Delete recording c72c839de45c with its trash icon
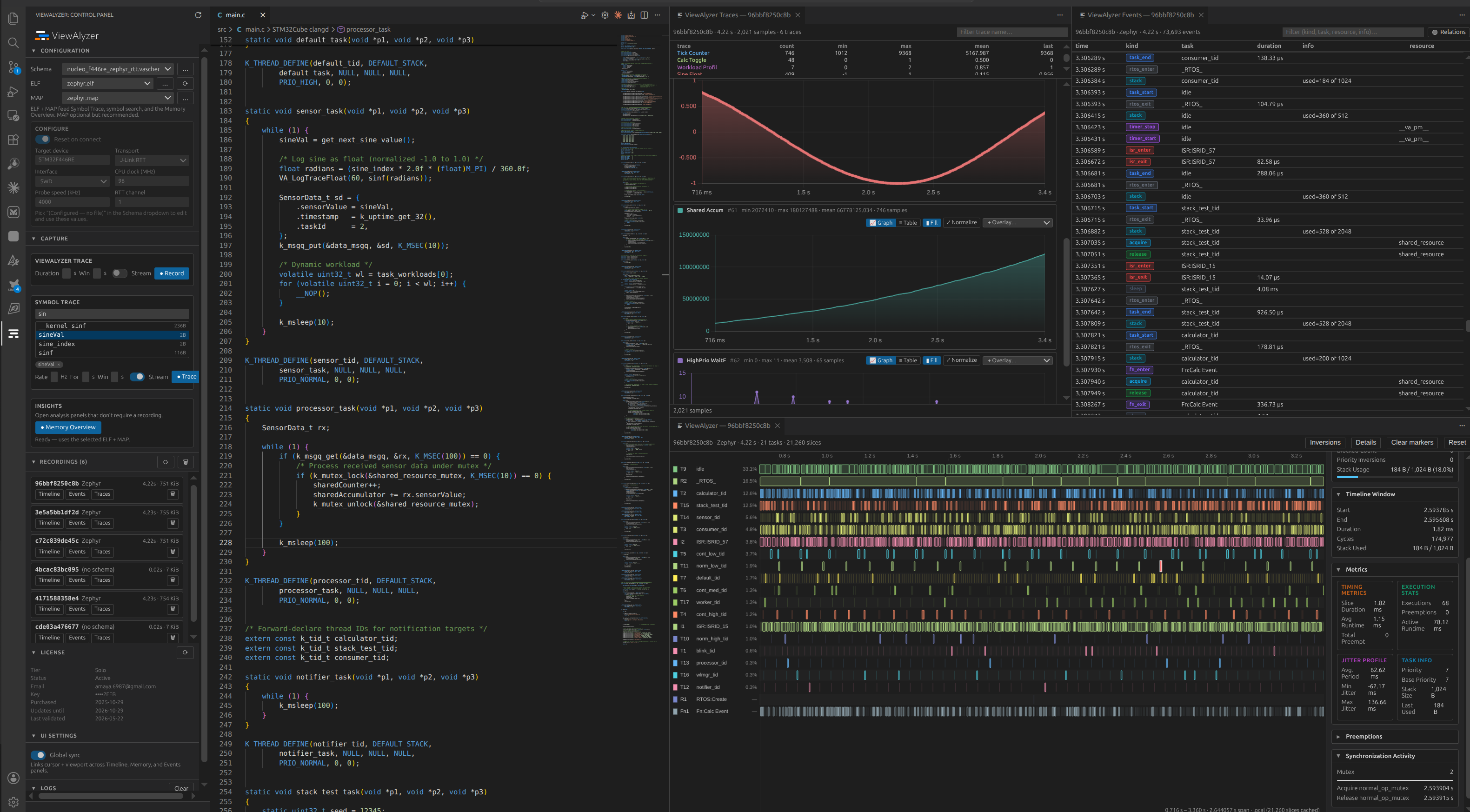Viewport: 1470px width, 812px height. pyautogui.click(x=173, y=552)
